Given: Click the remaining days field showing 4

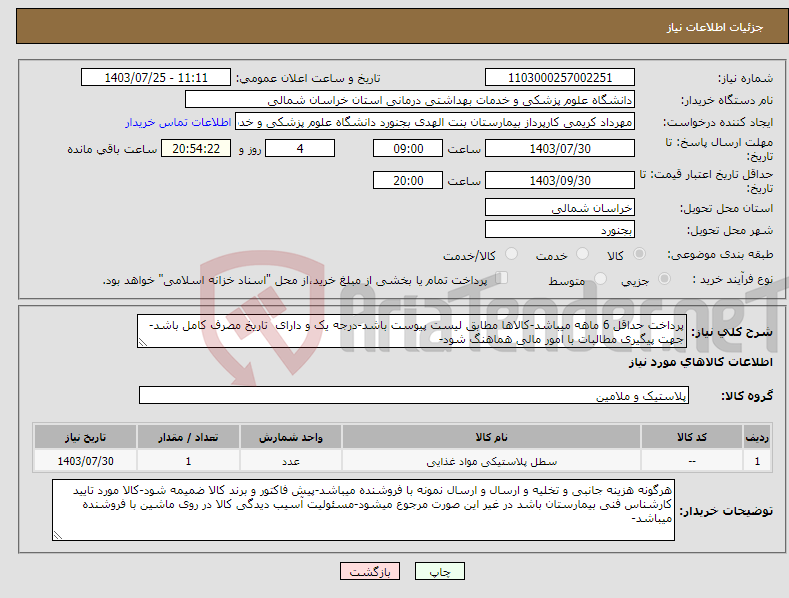Looking at the screenshot, I should coord(300,148).
